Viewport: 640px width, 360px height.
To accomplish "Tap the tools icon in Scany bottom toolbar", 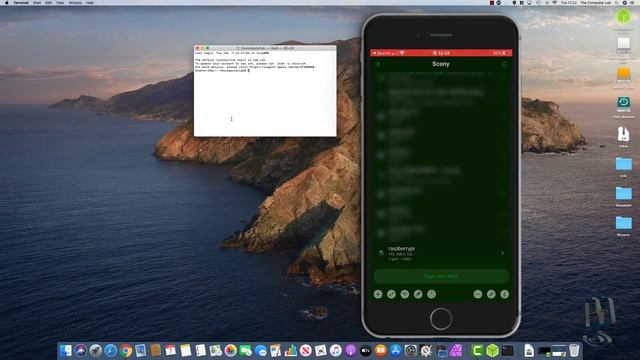I will point(491,294).
